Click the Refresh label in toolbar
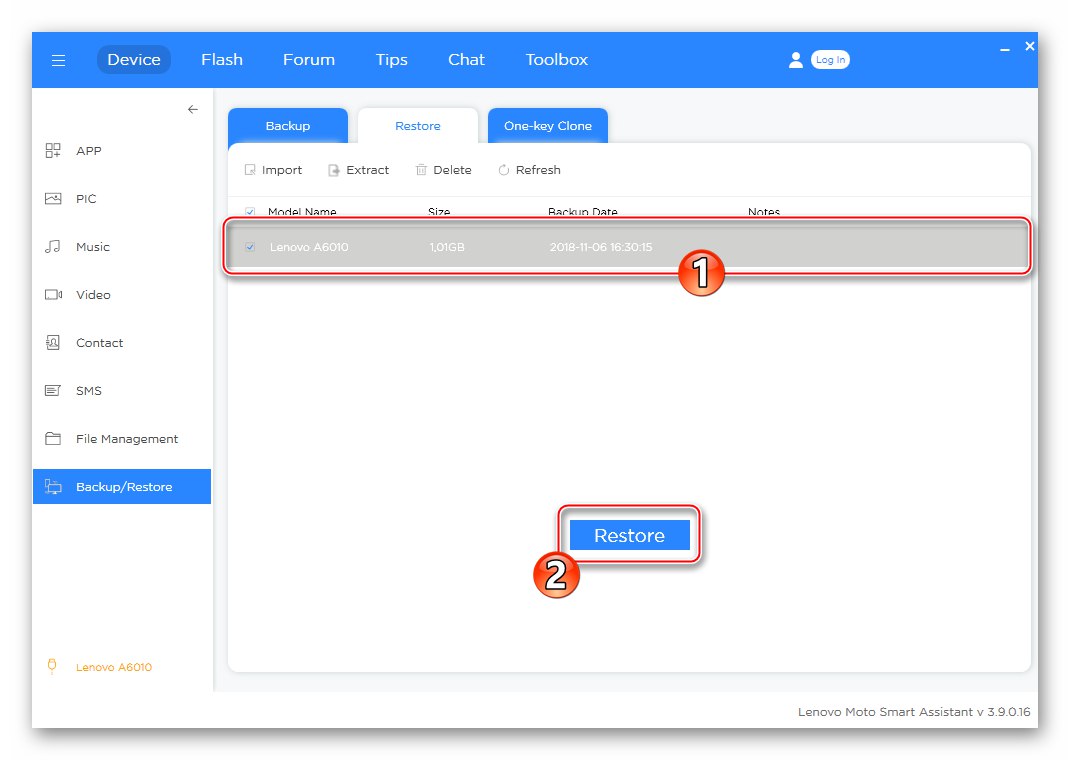 pyautogui.click(x=538, y=170)
